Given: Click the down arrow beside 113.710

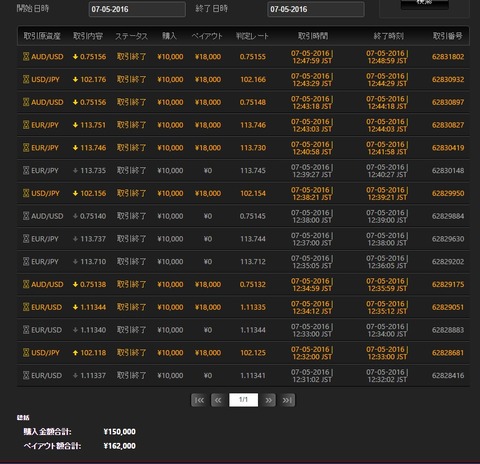Looking at the screenshot, I should 75,262.
